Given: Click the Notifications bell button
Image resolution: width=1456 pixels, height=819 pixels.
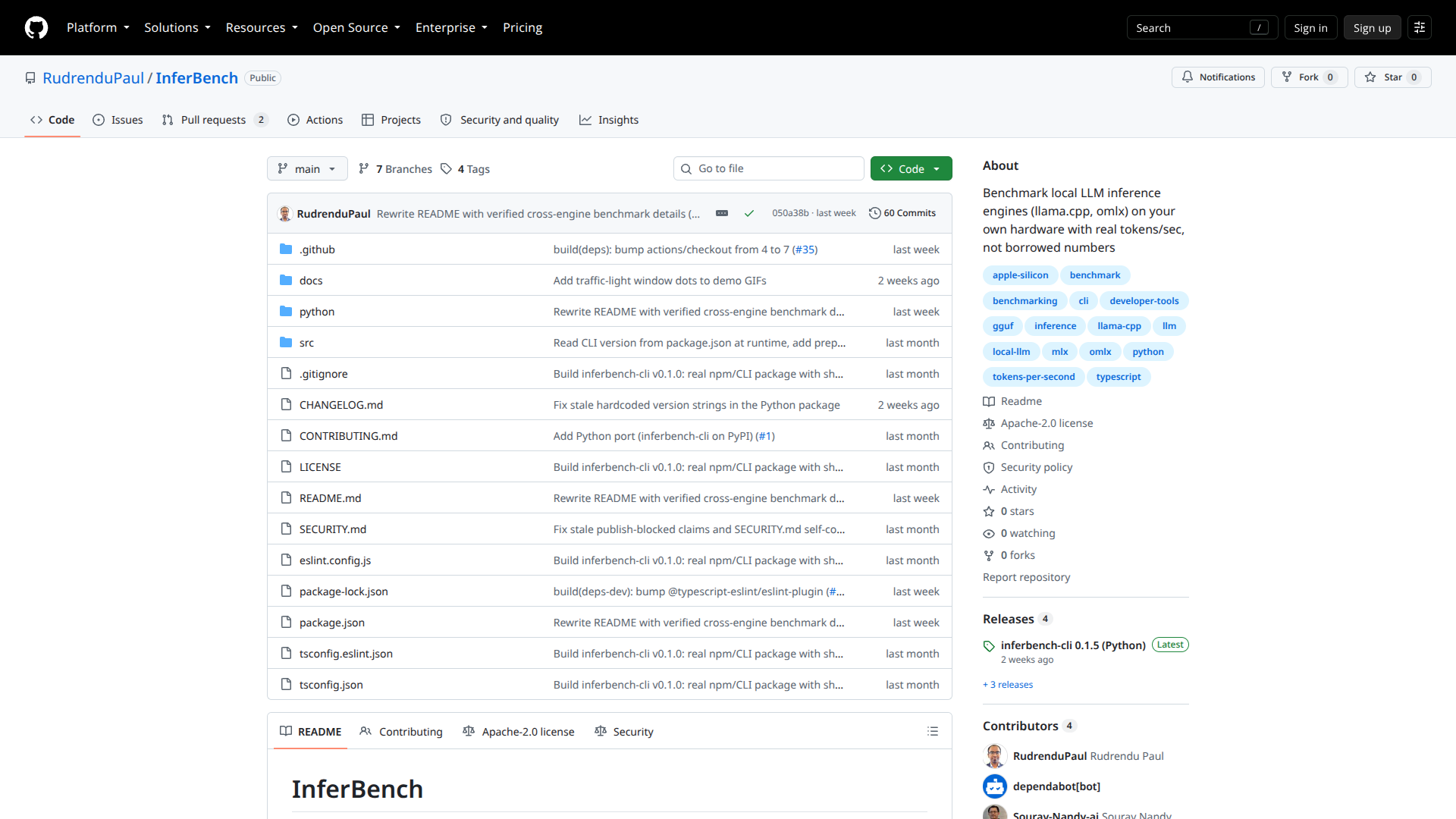Looking at the screenshot, I should (1218, 77).
